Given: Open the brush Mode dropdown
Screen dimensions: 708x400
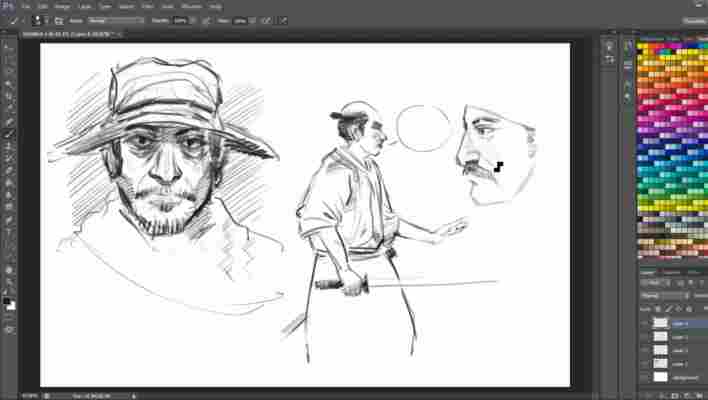Looking at the screenshot, I should (116, 21).
